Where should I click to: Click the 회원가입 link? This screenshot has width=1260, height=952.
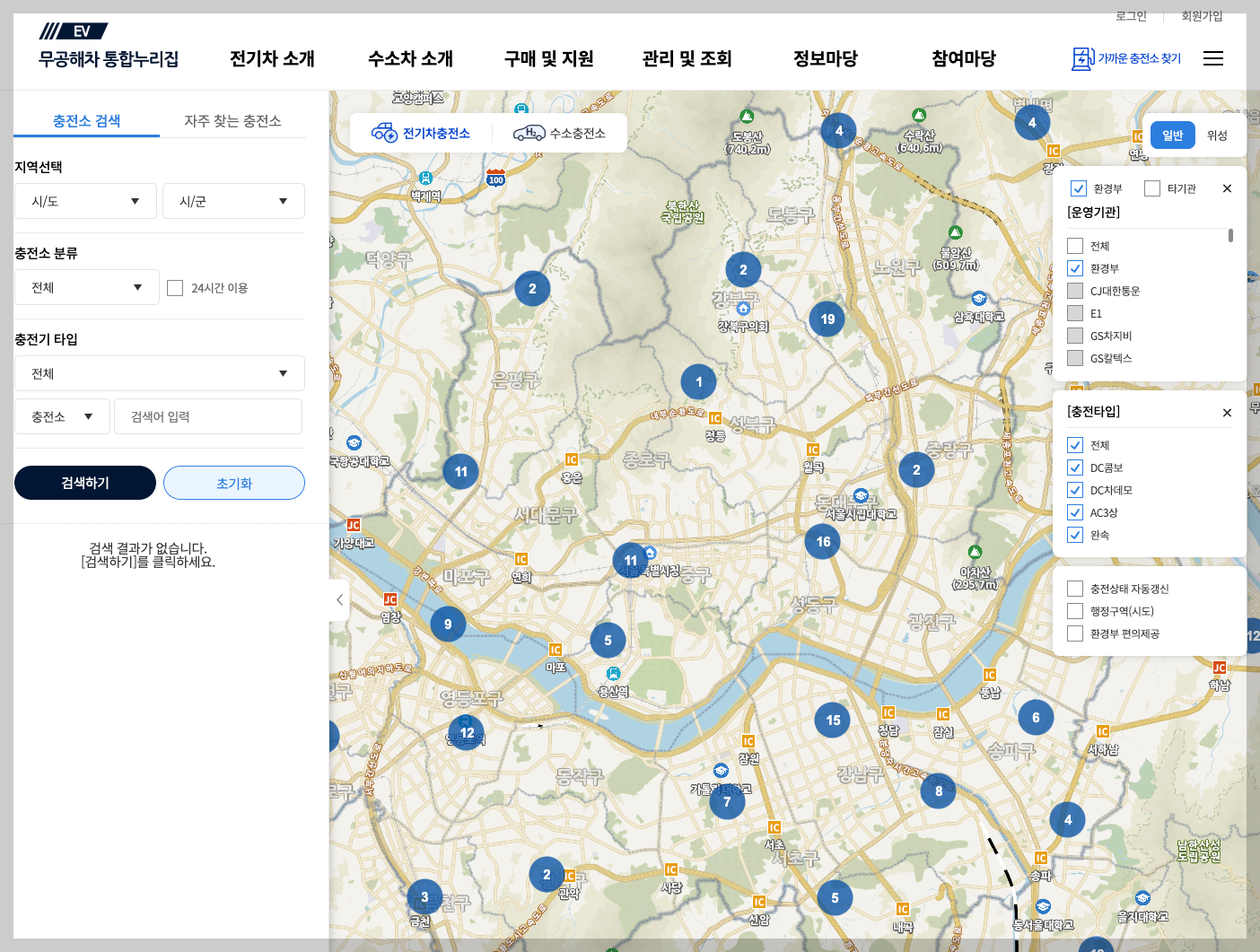tap(1202, 16)
